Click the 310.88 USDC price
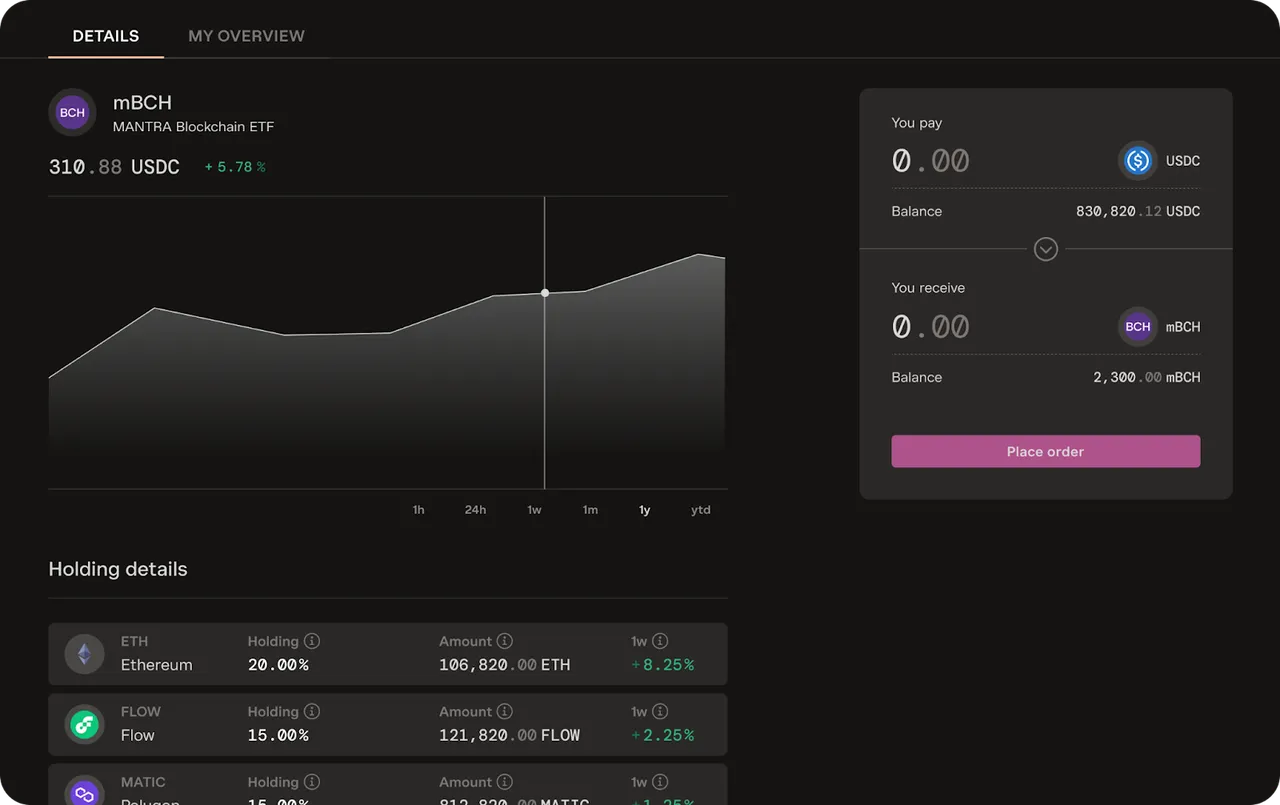Screen dimensions: 1280x805 [114, 167]
